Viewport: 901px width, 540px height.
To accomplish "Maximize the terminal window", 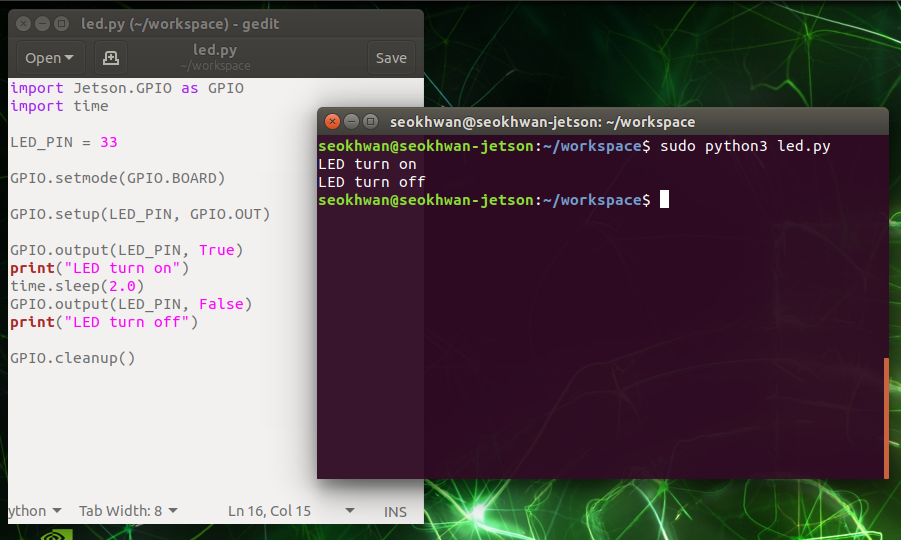I will [371, 122].
